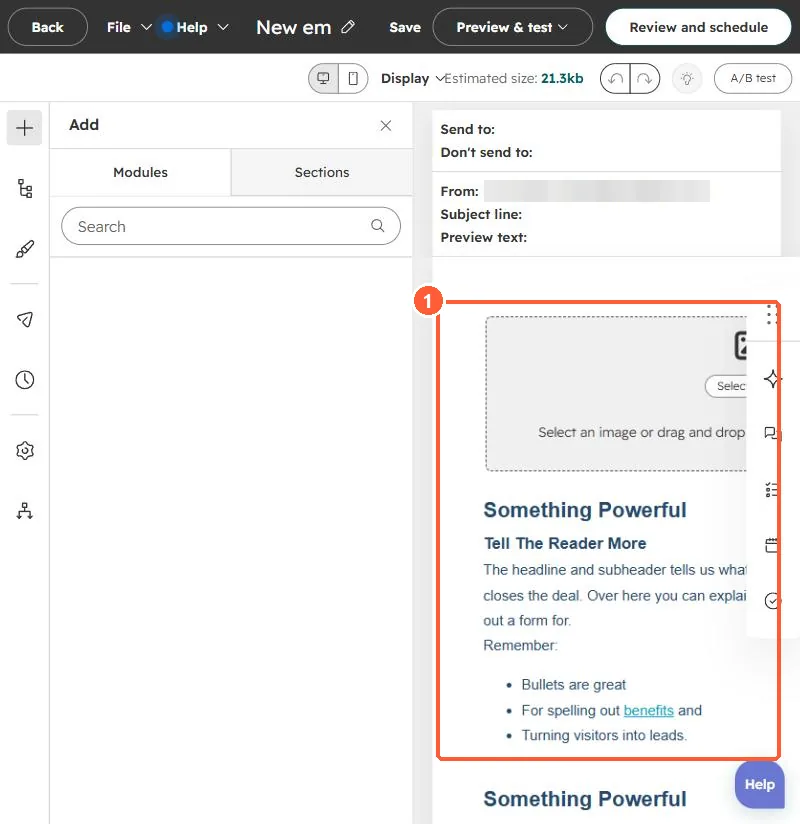800x824 pixels.
Task: Switch to desktop preview view
Action: click(323, 78)
